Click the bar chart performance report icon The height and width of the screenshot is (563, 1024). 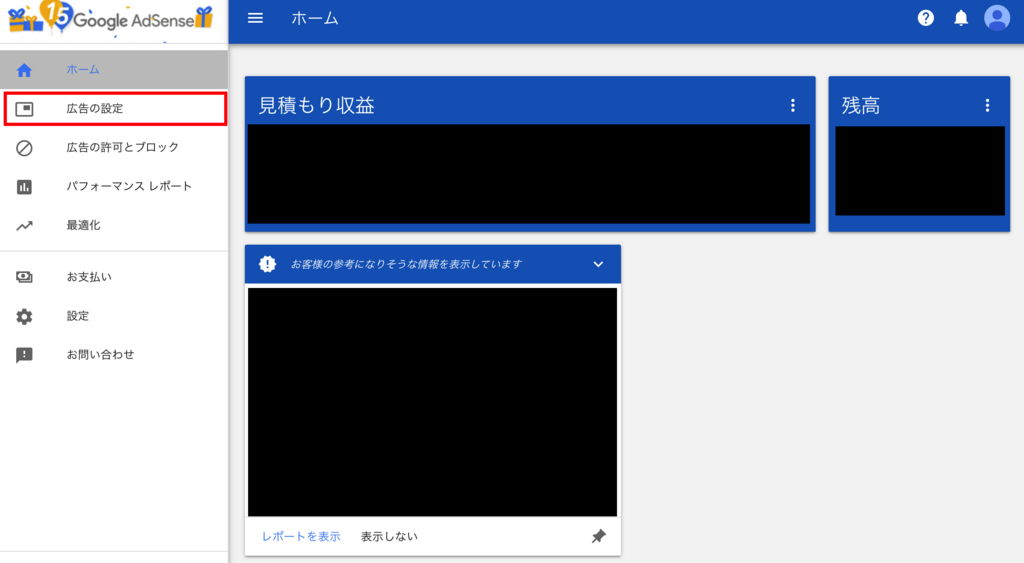tap(24, 187)
